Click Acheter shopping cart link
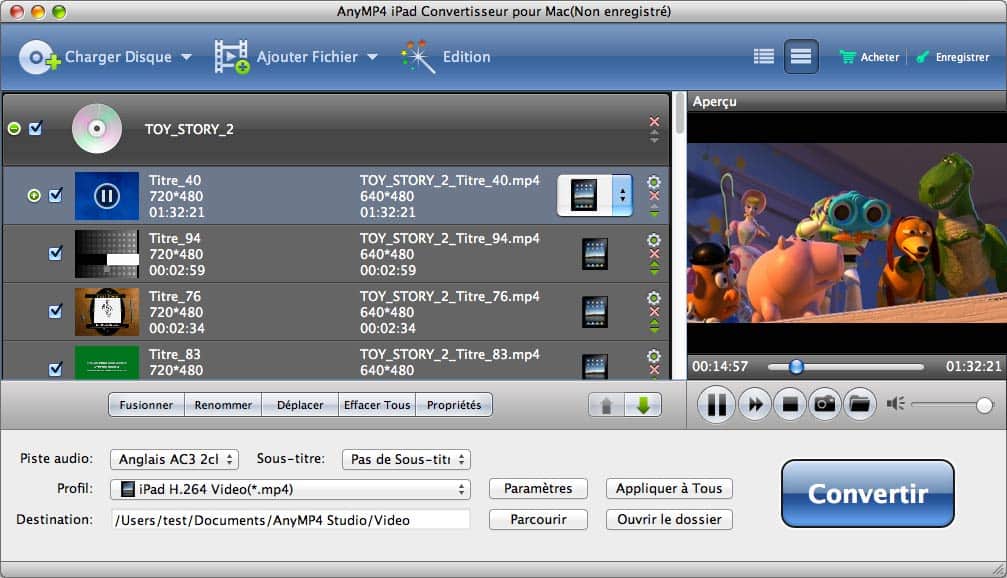This screenshot has width=1007, height=578. point(870,57)
